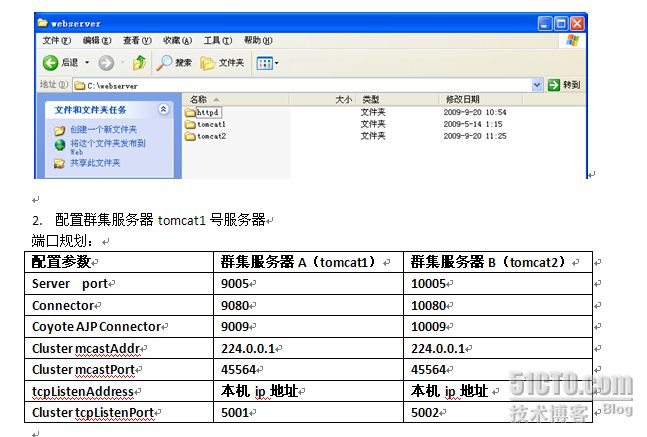Image resolution: width=647 pixels, height=437 pixels.
Task: Close the webserver window
Action: coord(577,24)
